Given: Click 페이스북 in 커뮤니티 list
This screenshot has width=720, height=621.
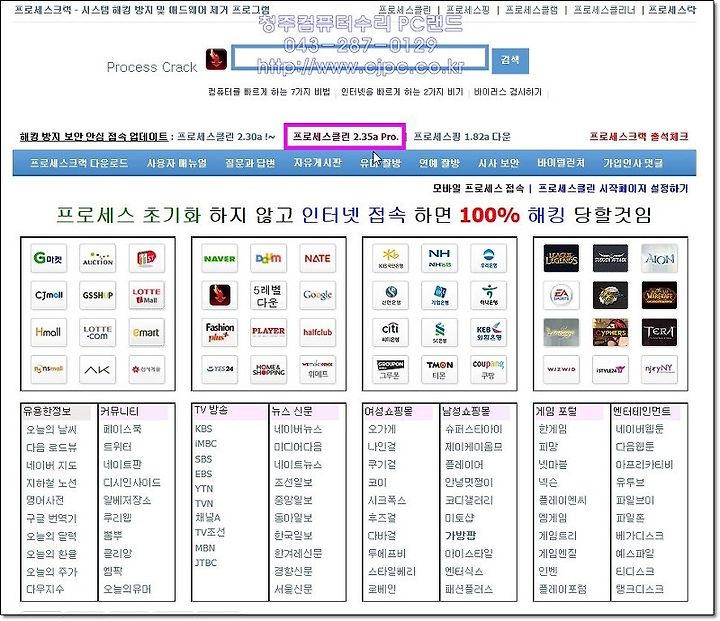Looking at the screenshot, I should click(122, 429).
